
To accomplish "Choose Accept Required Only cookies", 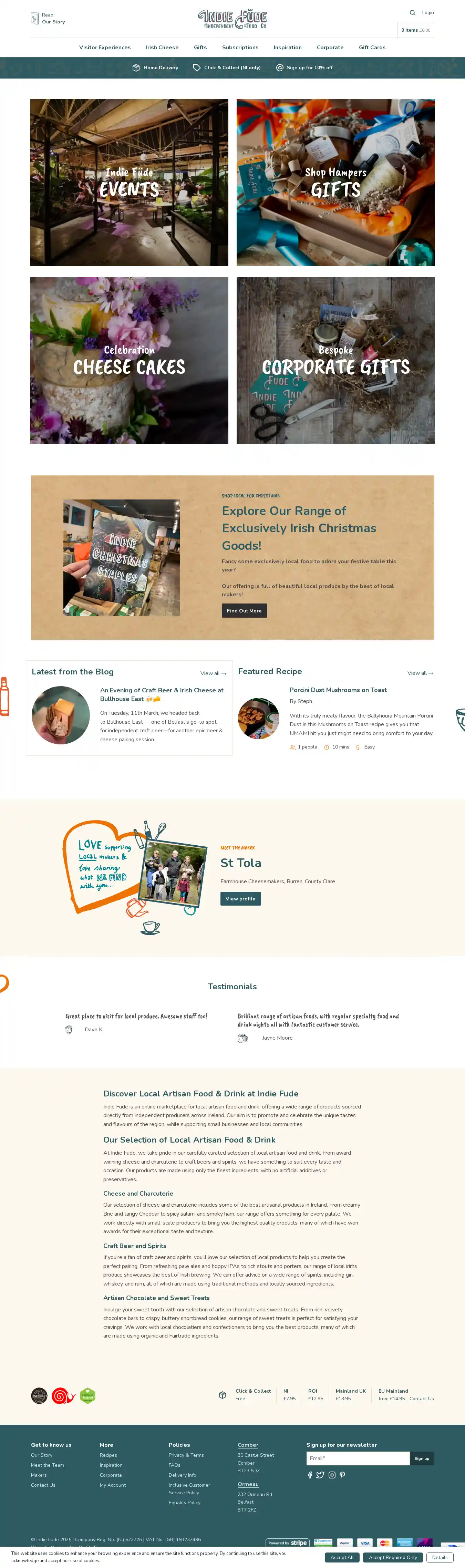I will (393, 1557).
